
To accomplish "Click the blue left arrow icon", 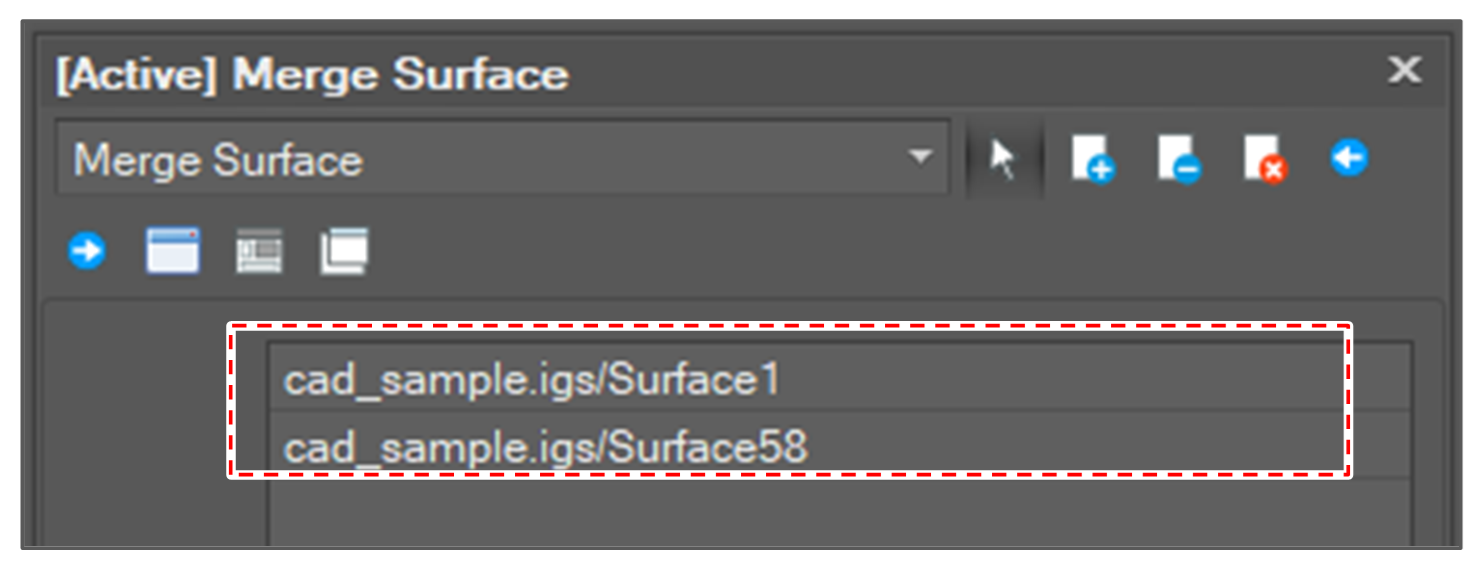I will pos(1349,158).
